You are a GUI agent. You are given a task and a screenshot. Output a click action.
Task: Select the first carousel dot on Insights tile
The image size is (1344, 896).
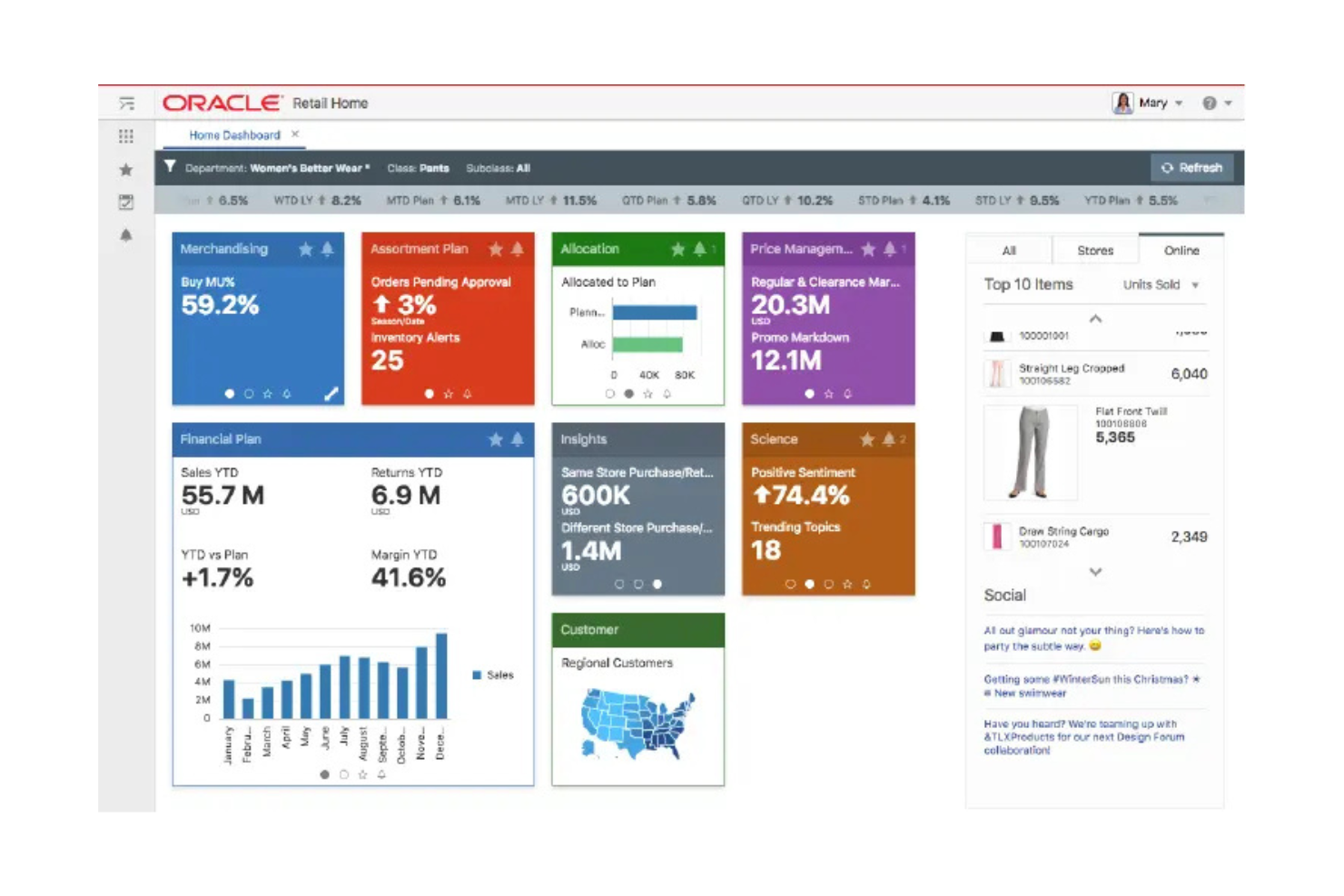coord(621,584)
